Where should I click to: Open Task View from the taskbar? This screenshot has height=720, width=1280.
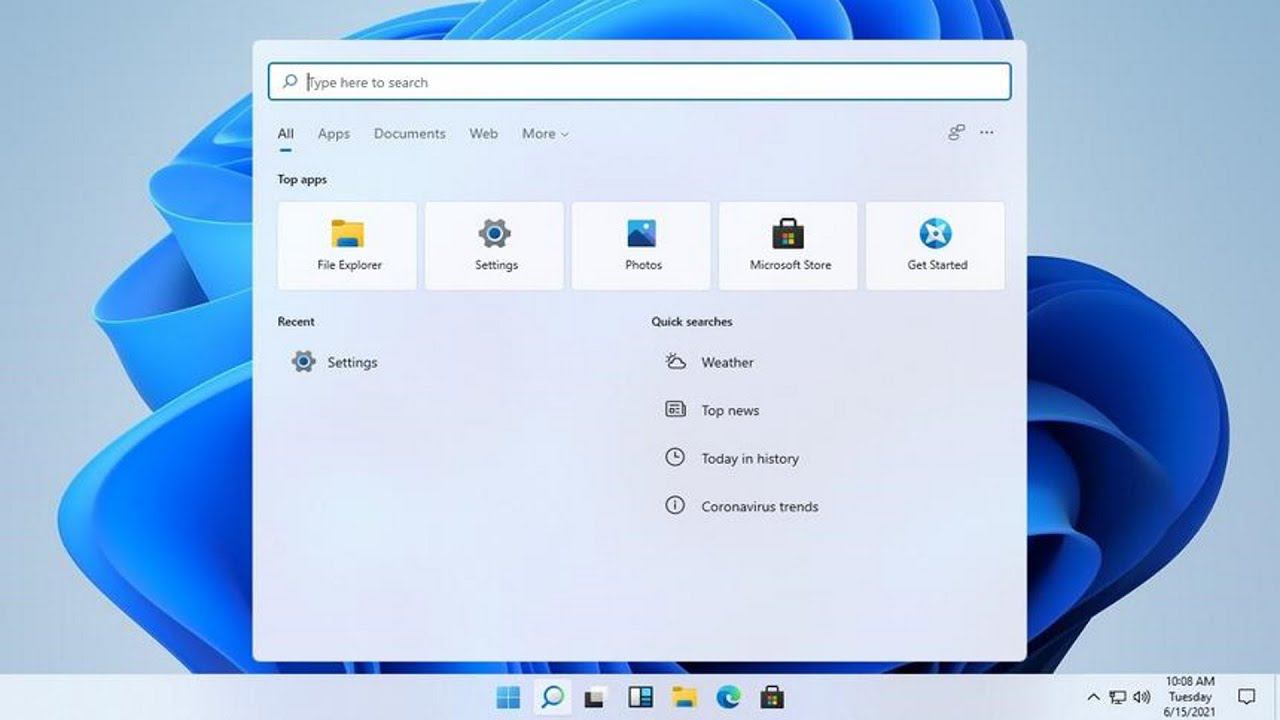coord(596,697)
